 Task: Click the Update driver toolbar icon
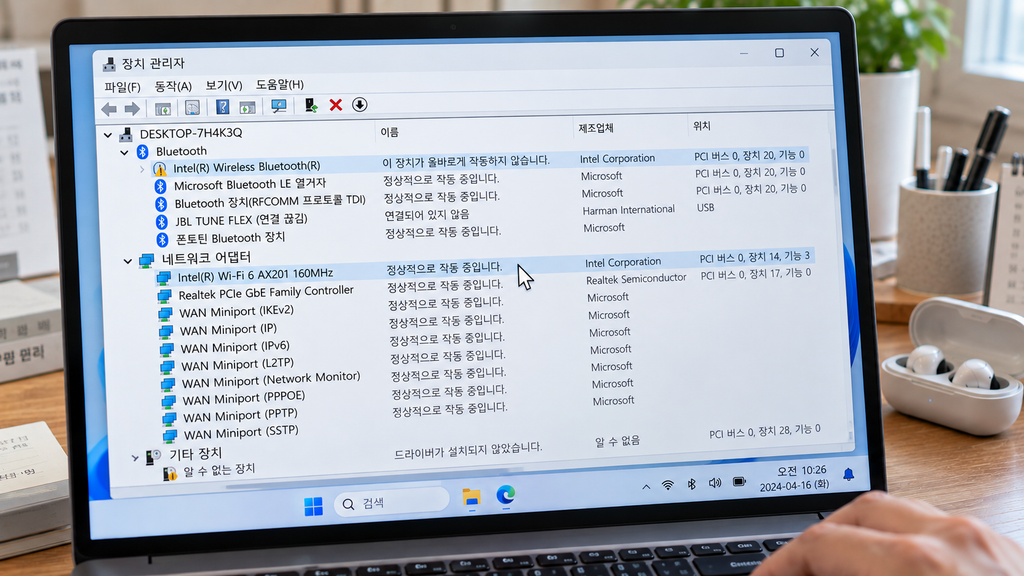coord(311,105)
